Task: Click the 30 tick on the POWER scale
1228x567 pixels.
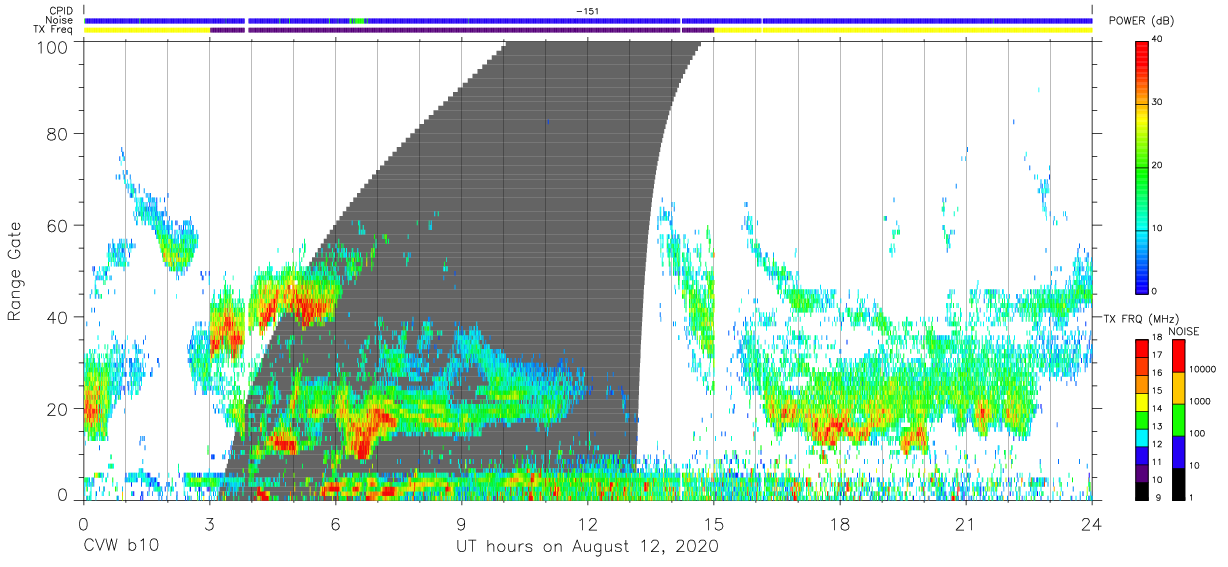Action: coord(1157,103)
